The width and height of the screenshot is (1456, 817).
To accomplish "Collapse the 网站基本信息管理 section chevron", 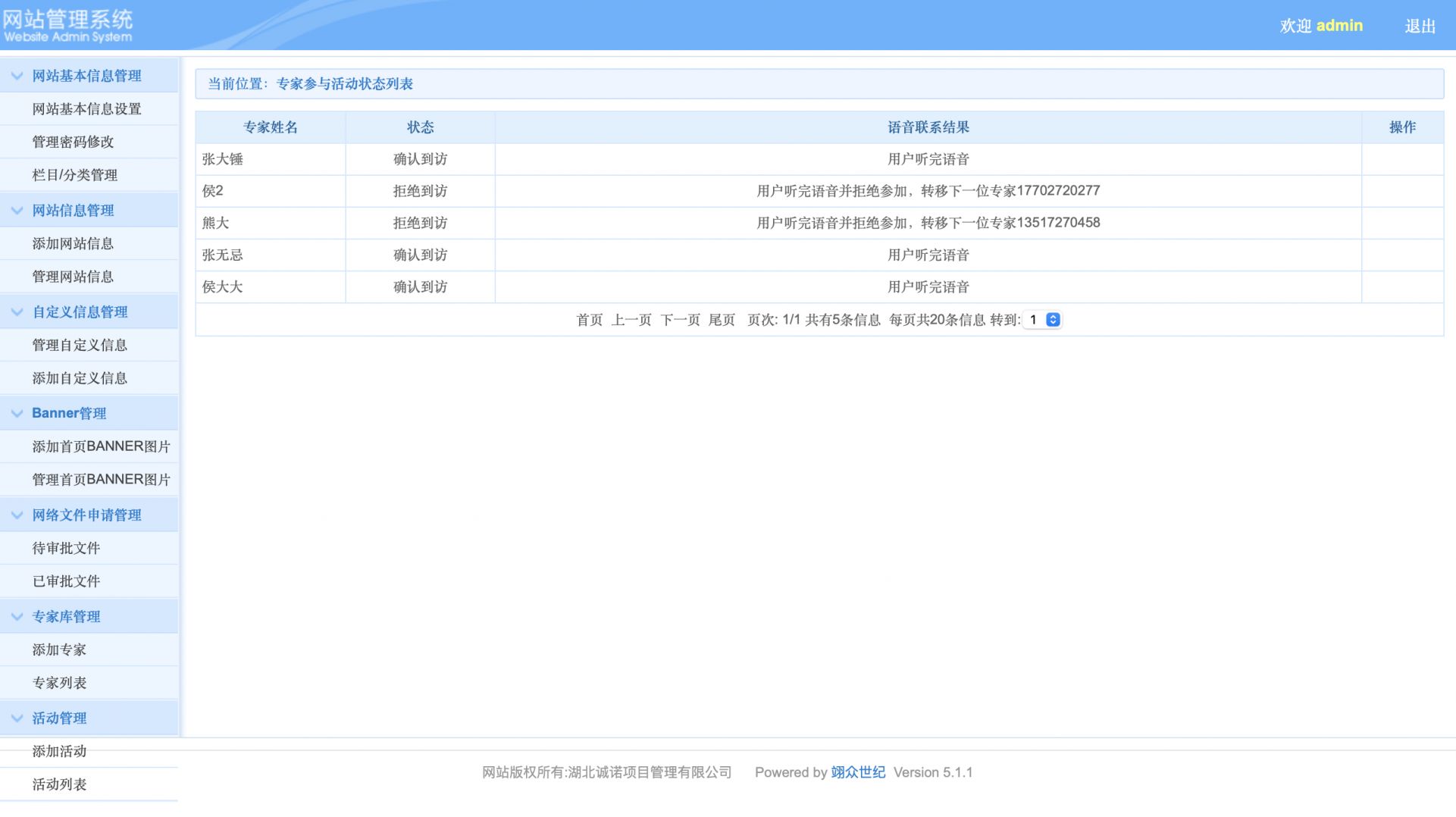I will click(17, 76).
